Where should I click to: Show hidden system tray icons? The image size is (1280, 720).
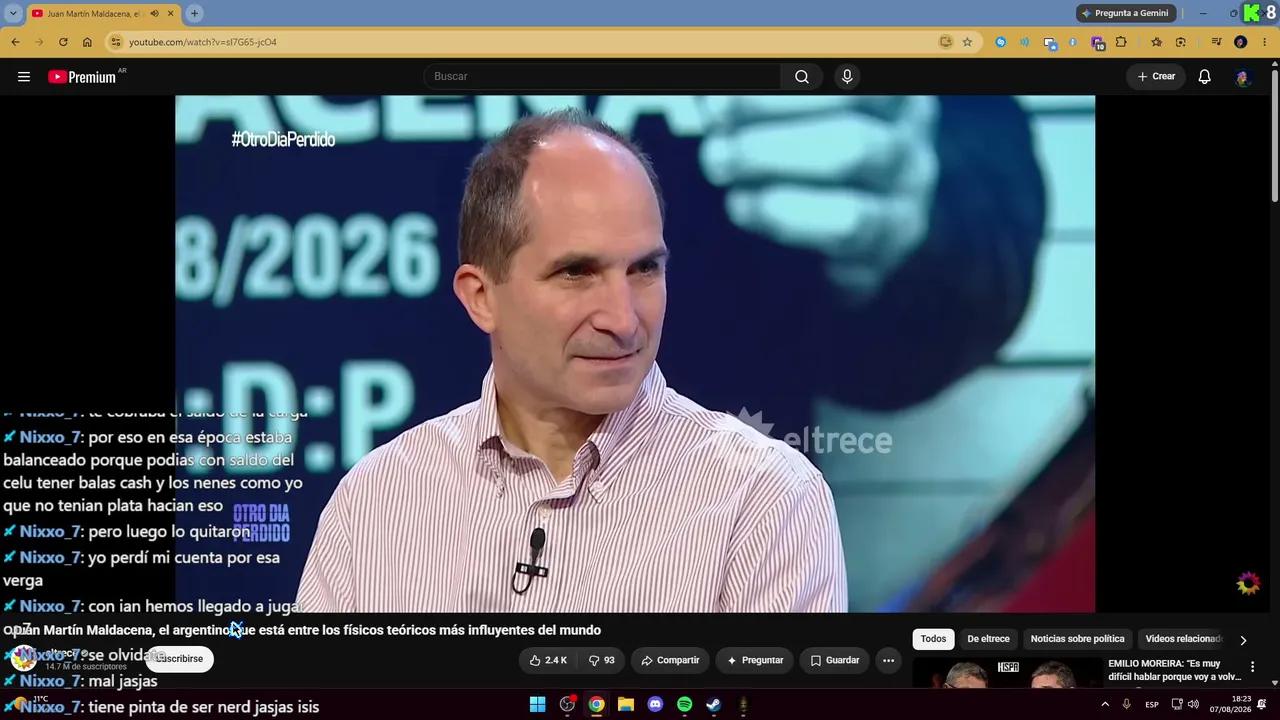coord(1104,705)
